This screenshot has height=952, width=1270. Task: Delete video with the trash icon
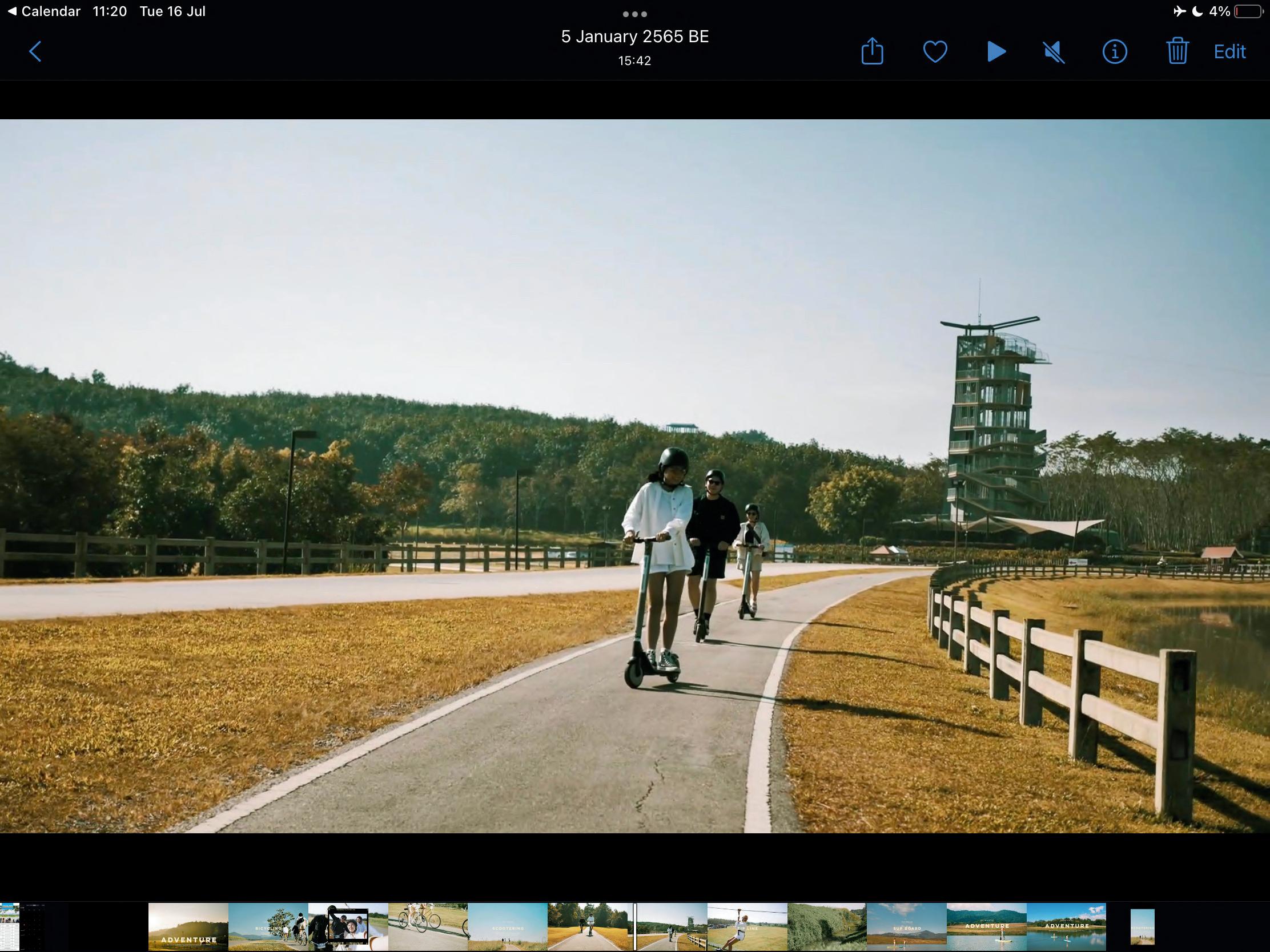click(1176, 51)
